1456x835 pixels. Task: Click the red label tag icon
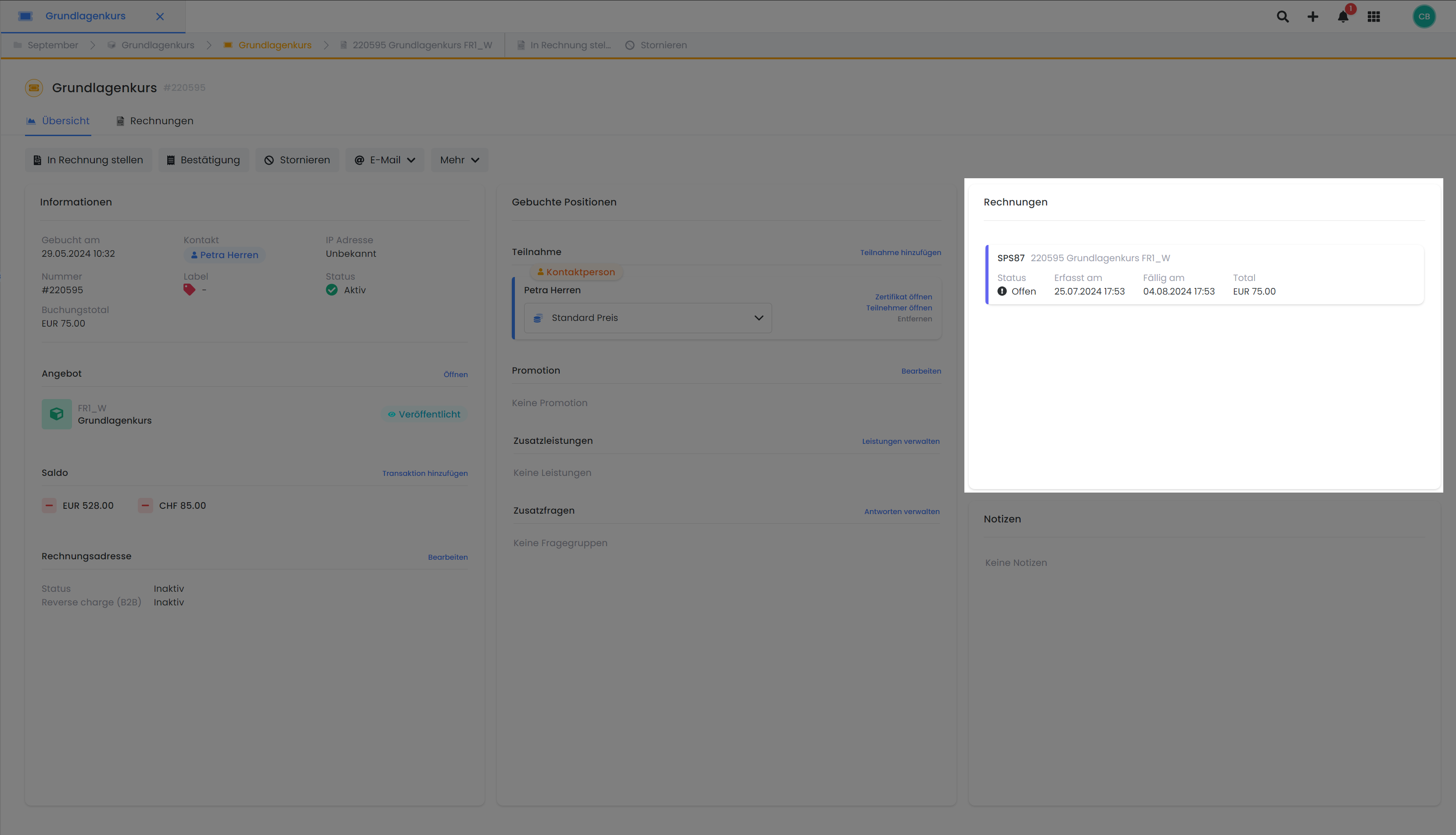(189, 290)
